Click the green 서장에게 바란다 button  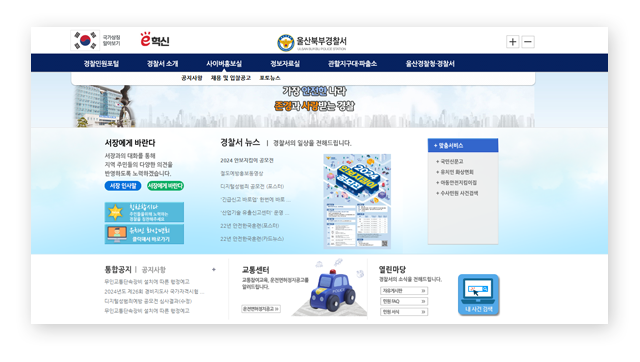tap(165, 186)
